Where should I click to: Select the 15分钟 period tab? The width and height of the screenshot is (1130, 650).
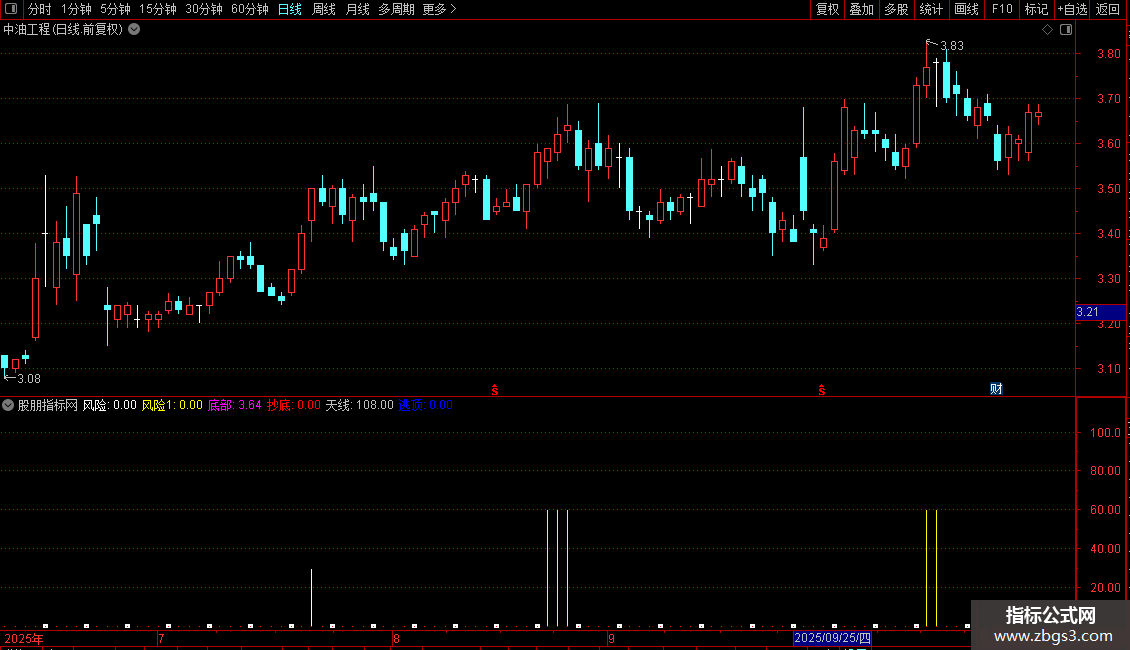[x=157, y=9]
